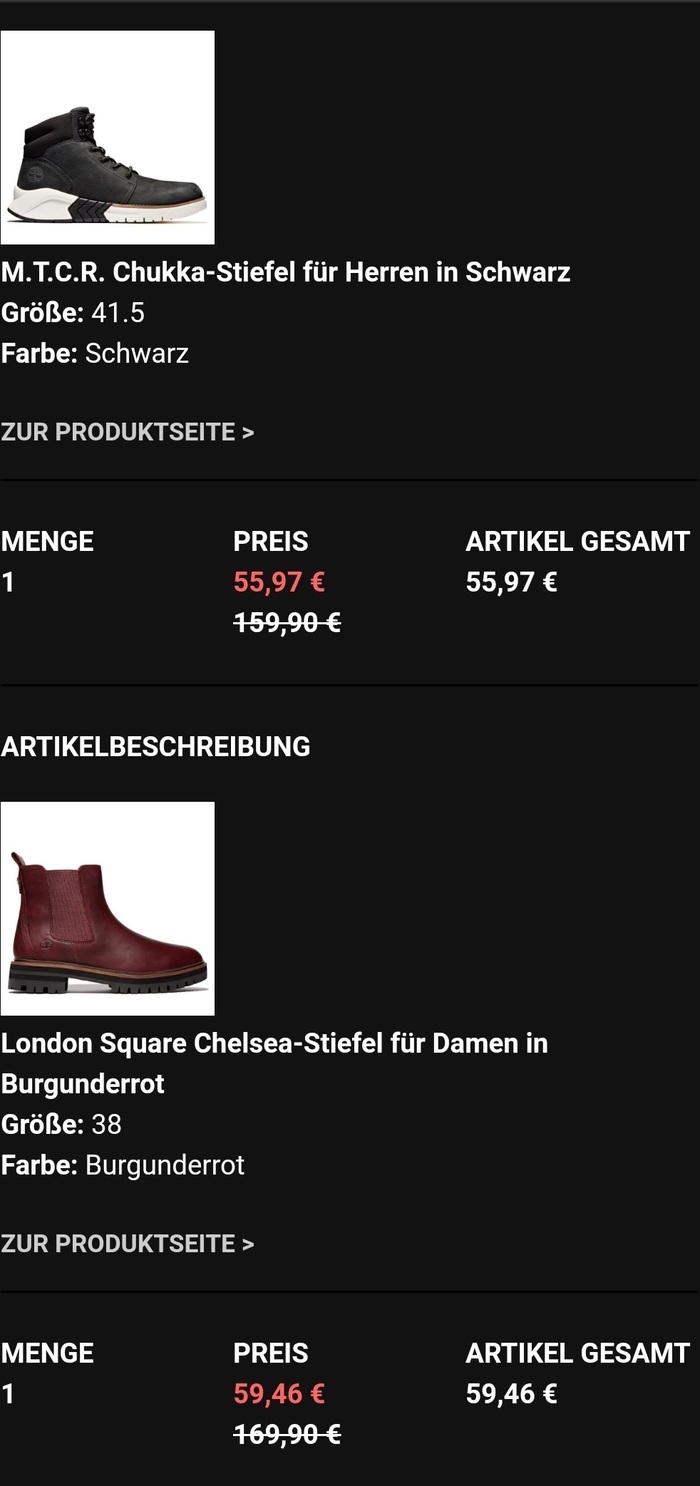
Task: Click the red sale price 59,46 €
Action: (x=279, y=1394)
